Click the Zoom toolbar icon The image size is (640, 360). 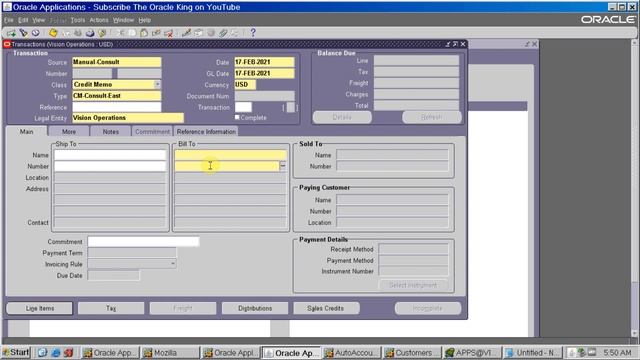point(199,33)
